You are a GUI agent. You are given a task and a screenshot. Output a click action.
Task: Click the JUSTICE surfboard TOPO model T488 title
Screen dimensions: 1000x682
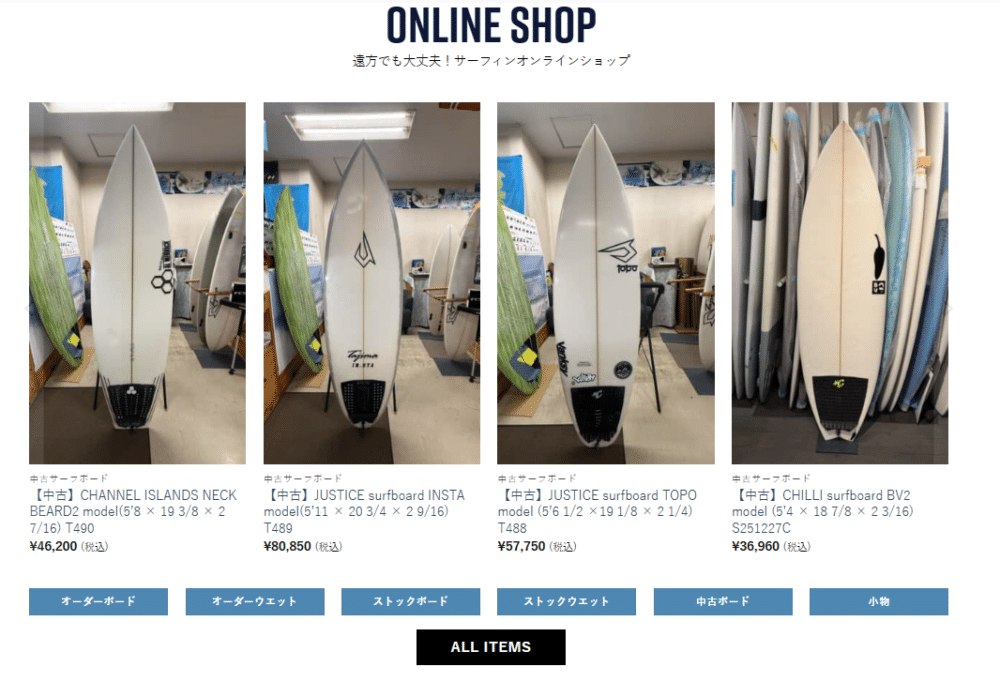598,512
